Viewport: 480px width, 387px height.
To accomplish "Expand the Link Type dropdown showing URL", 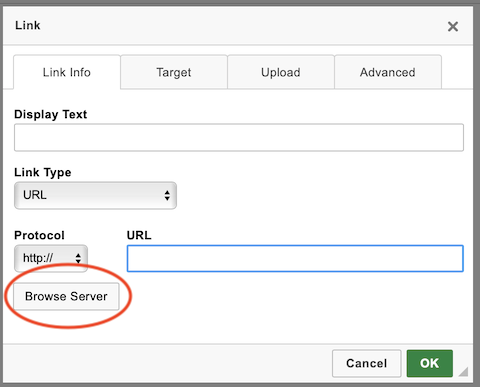I will click(x=95, y=195).
